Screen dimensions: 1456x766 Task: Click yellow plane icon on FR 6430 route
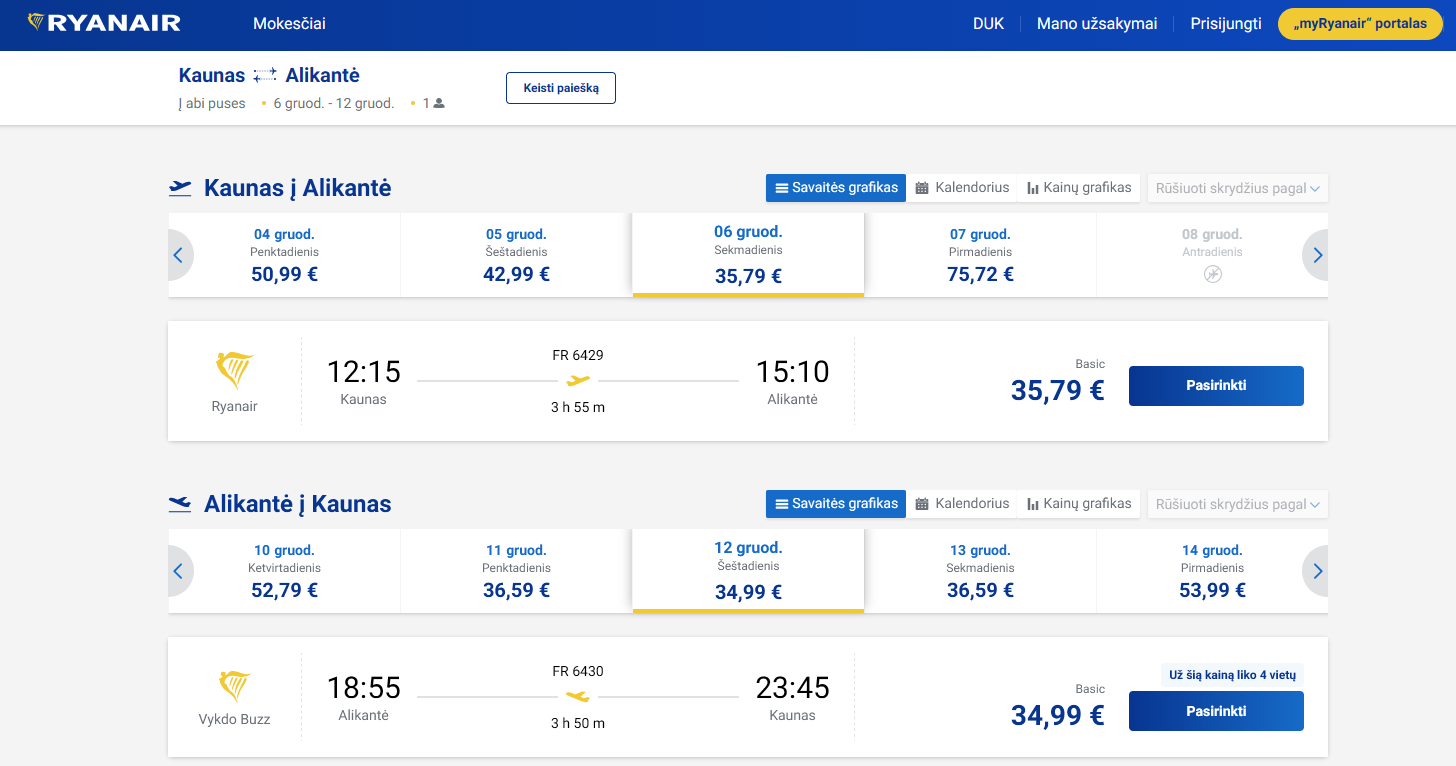(578, 697)
